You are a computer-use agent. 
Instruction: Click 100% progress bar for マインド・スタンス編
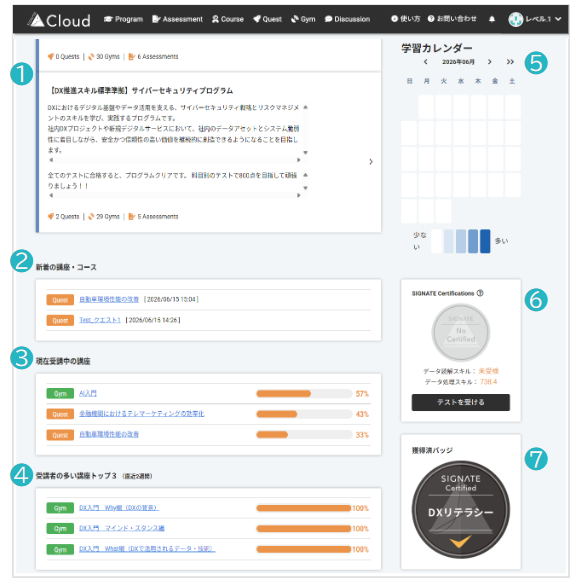click(x=304, y=528)
